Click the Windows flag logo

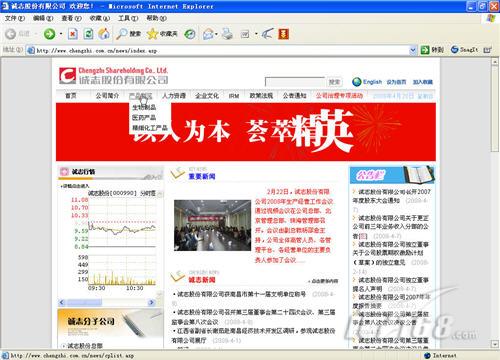click(x=490, y=18)
